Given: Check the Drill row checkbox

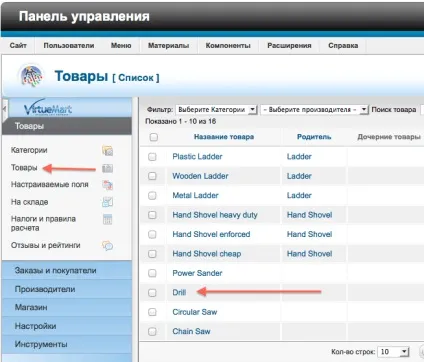Looking at the screenshot, I should click(152, 293).
